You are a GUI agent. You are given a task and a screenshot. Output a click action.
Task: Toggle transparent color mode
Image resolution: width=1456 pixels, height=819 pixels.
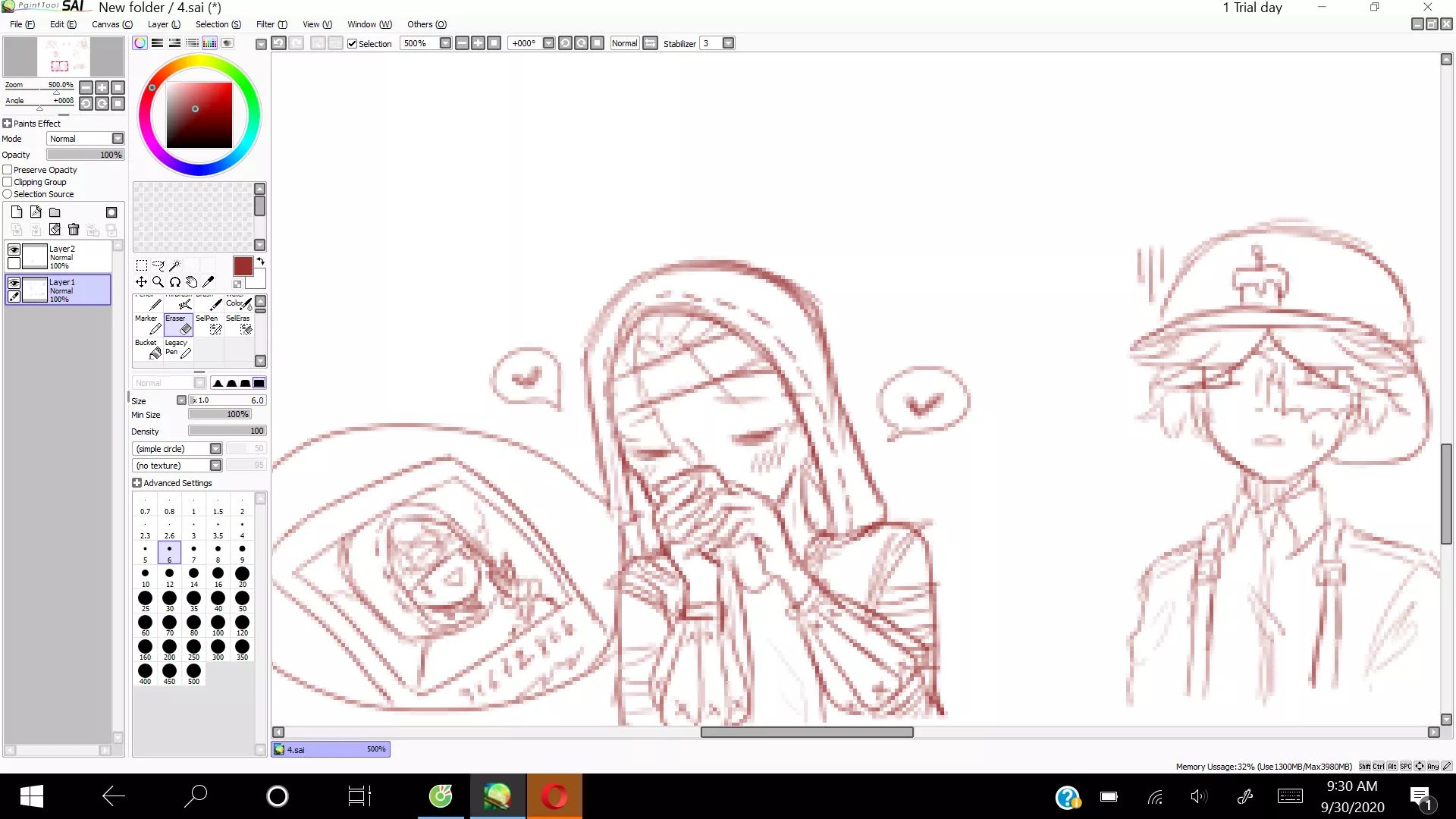[237, 284]
